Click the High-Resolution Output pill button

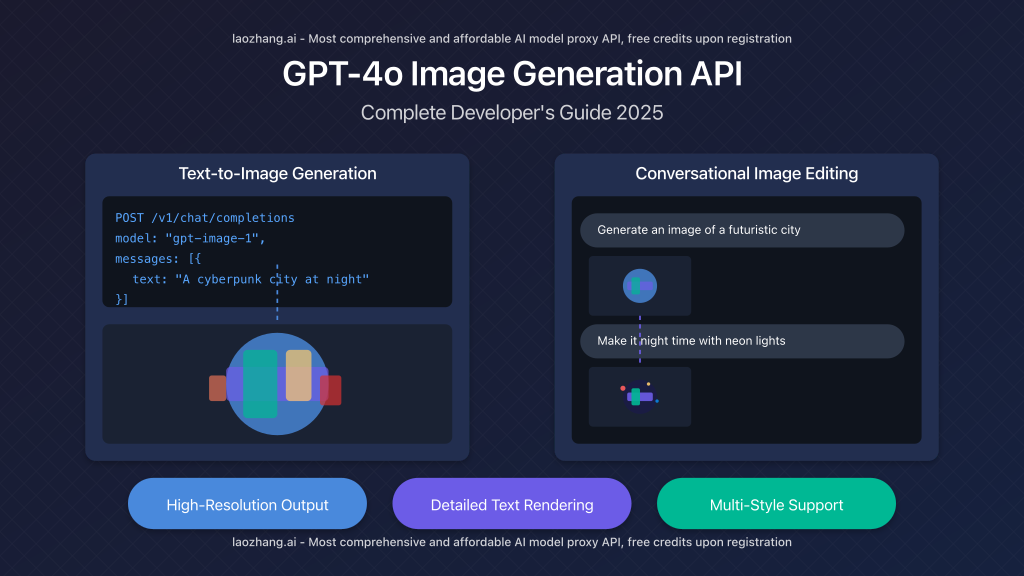pyautogui.click(x=247, y=504)
